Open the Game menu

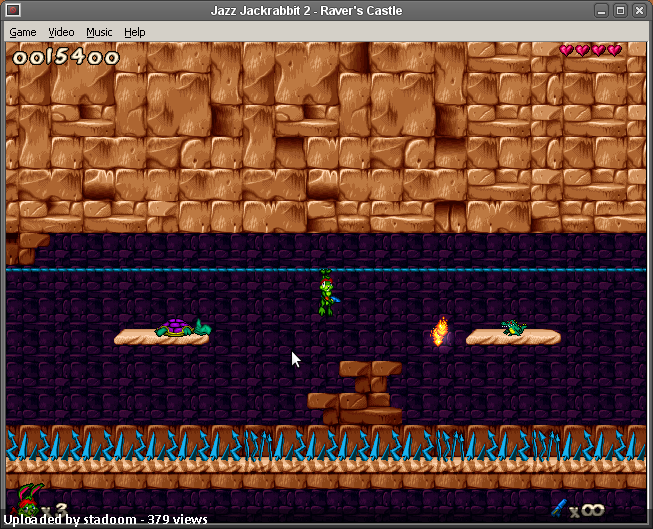pyautogui.click(x=23, y=32)
